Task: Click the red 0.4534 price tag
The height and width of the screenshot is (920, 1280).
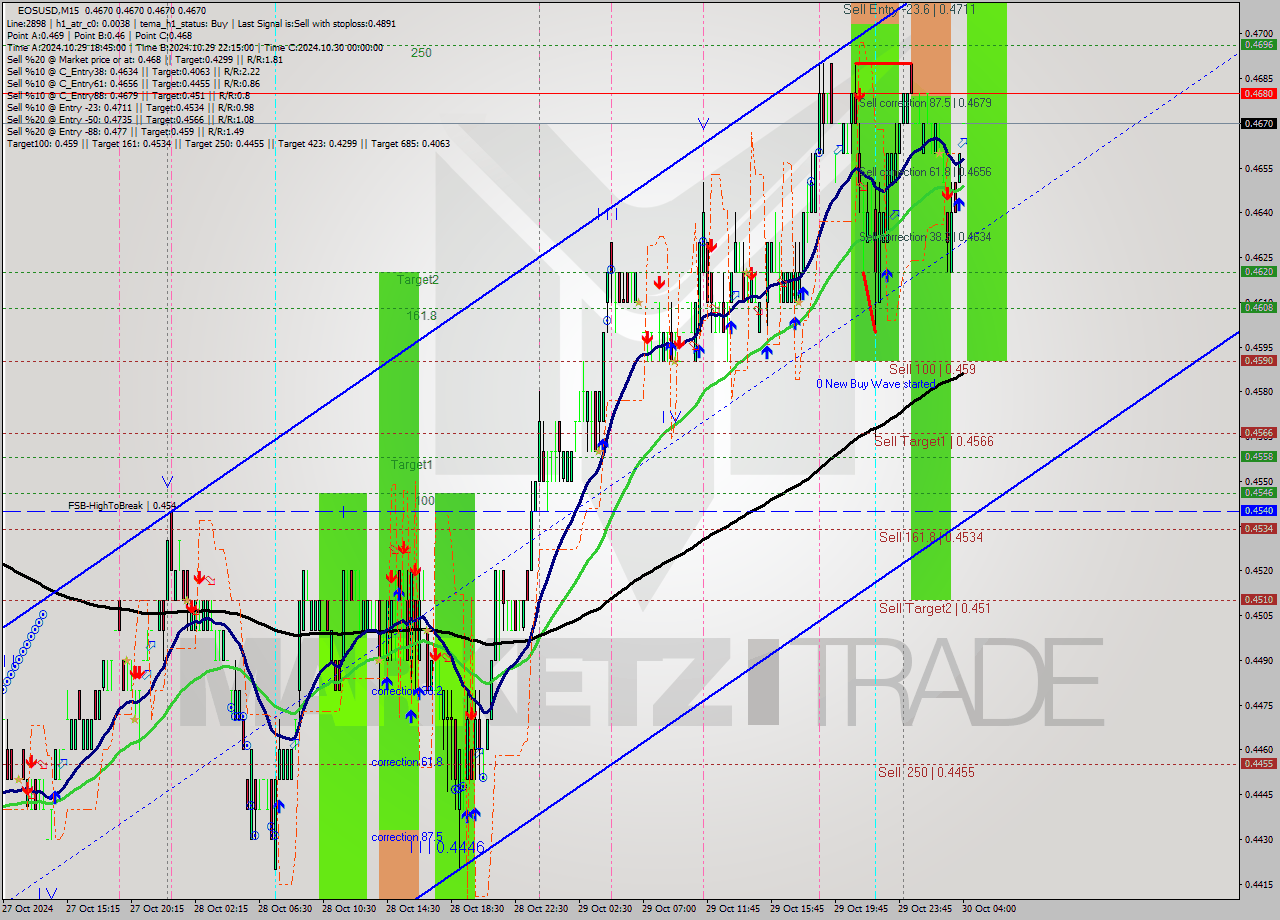Action: [1258, 528]
